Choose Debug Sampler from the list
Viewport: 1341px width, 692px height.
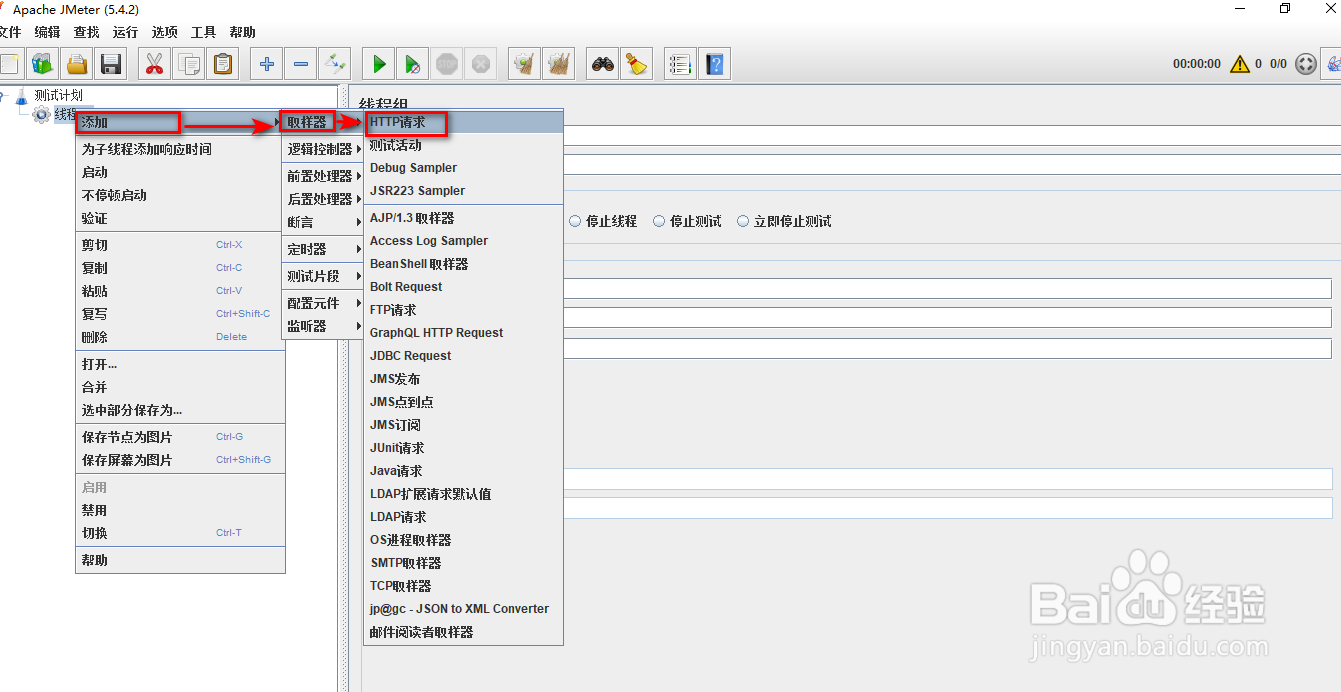[464, 168]
